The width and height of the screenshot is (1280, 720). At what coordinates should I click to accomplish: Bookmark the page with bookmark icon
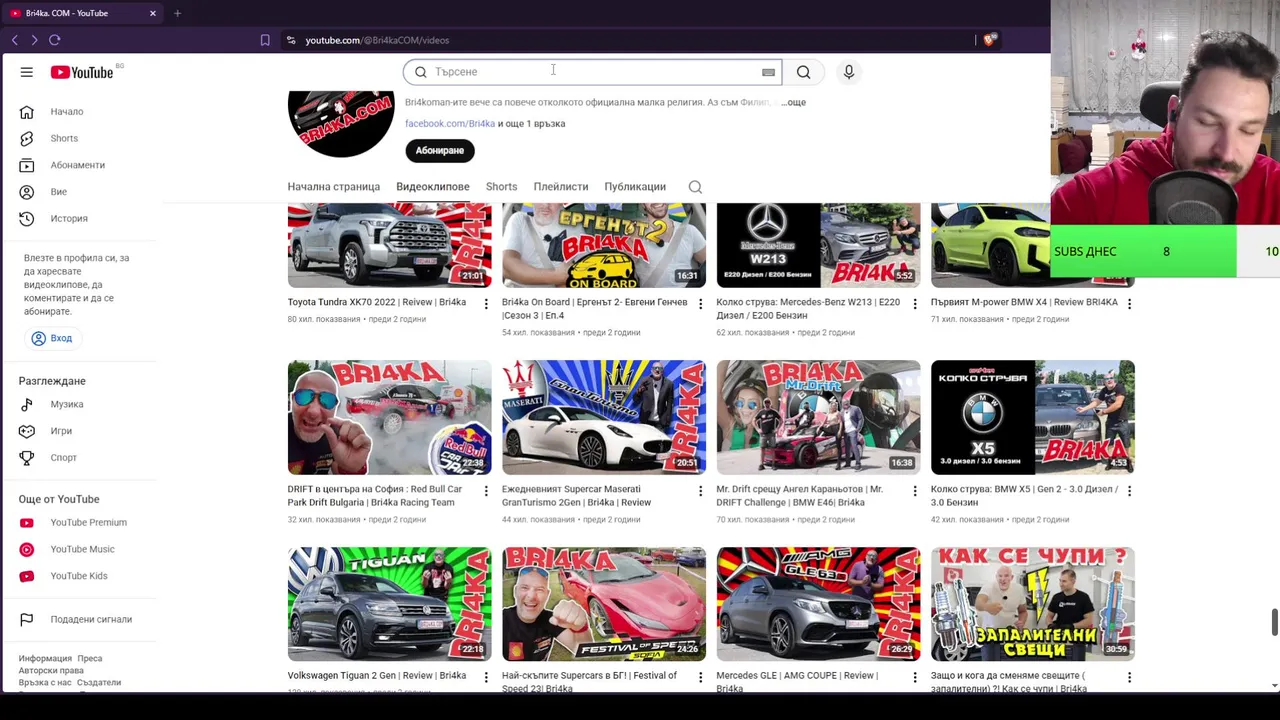coord(265,40)
